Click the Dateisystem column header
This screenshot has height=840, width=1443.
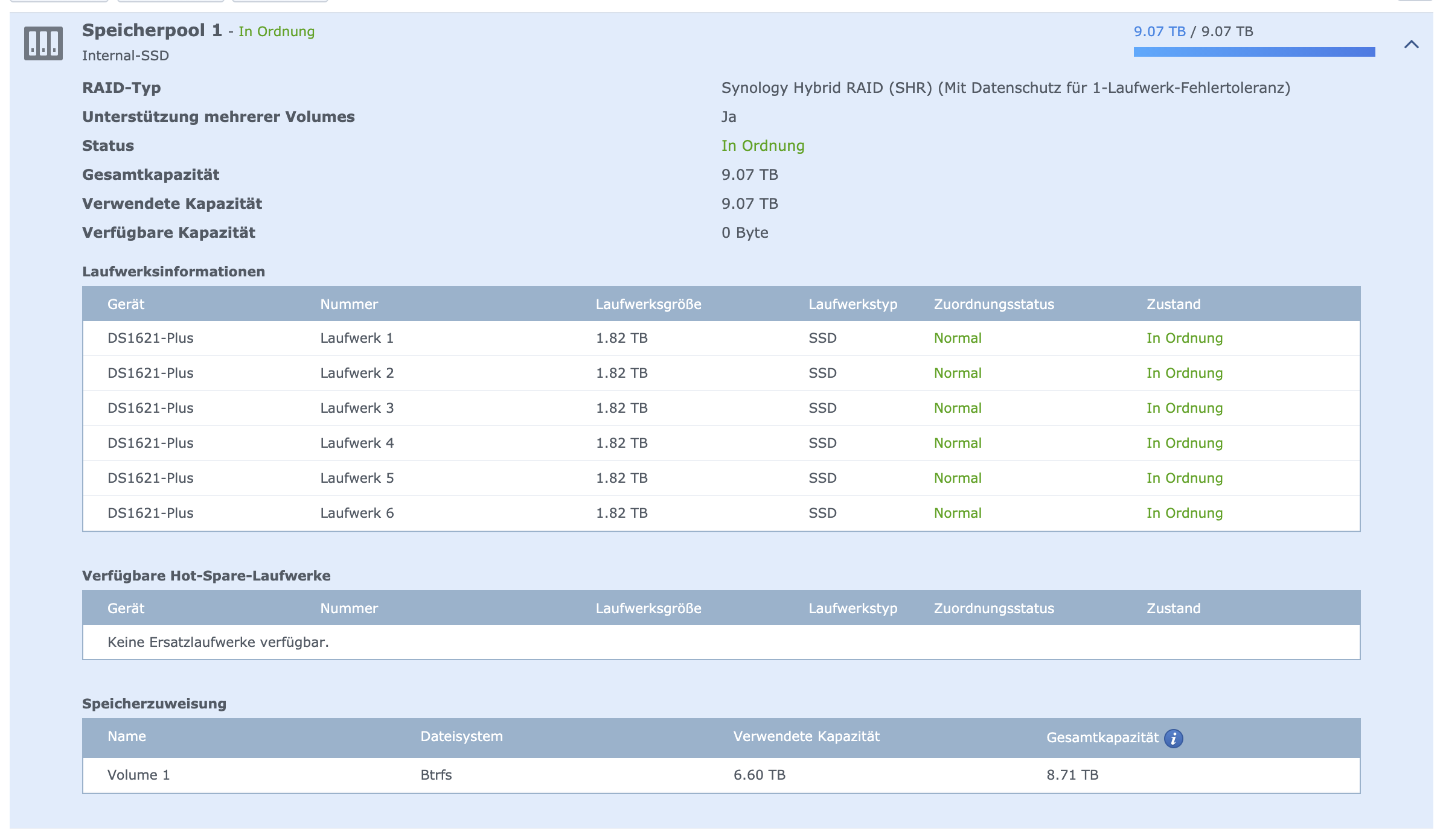coord(461,736)
